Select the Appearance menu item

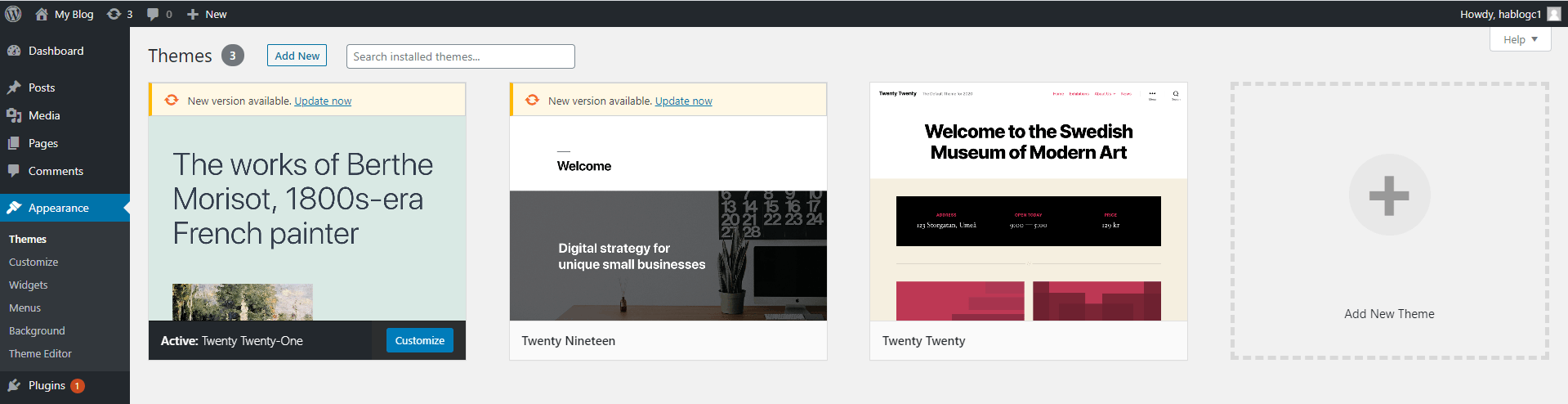click(65, 208)
